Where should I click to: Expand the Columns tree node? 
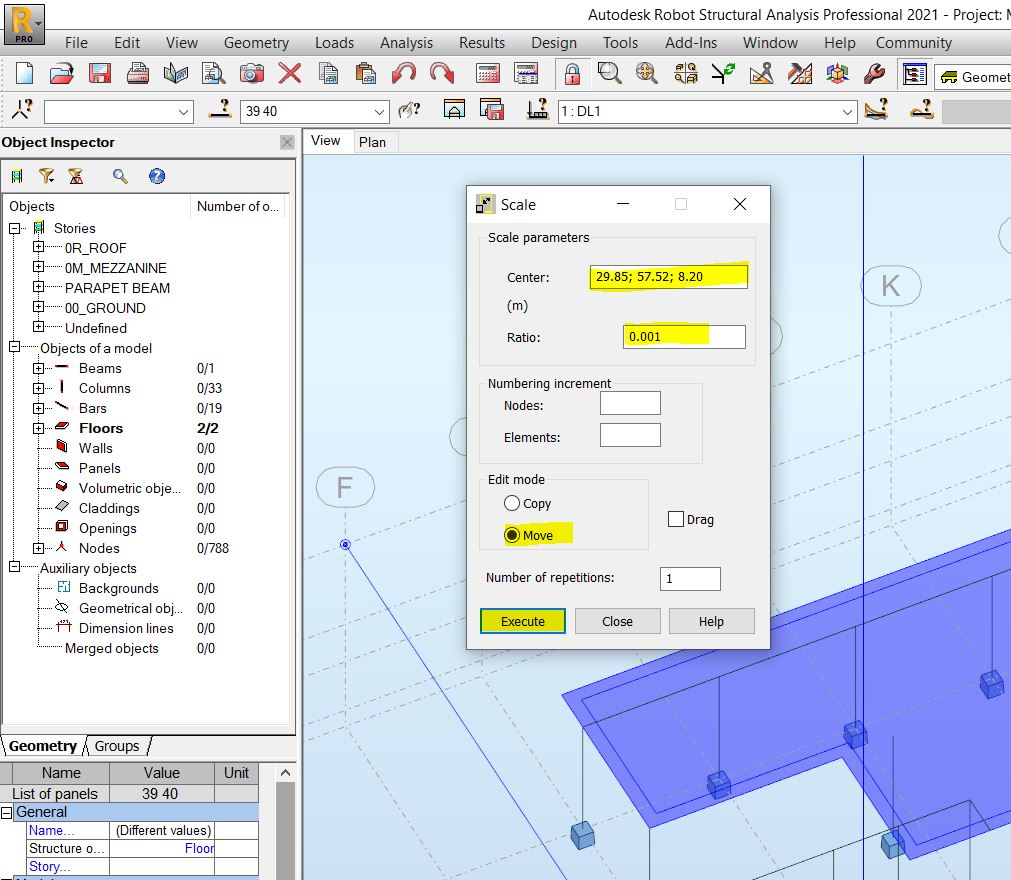coord(38,388)
